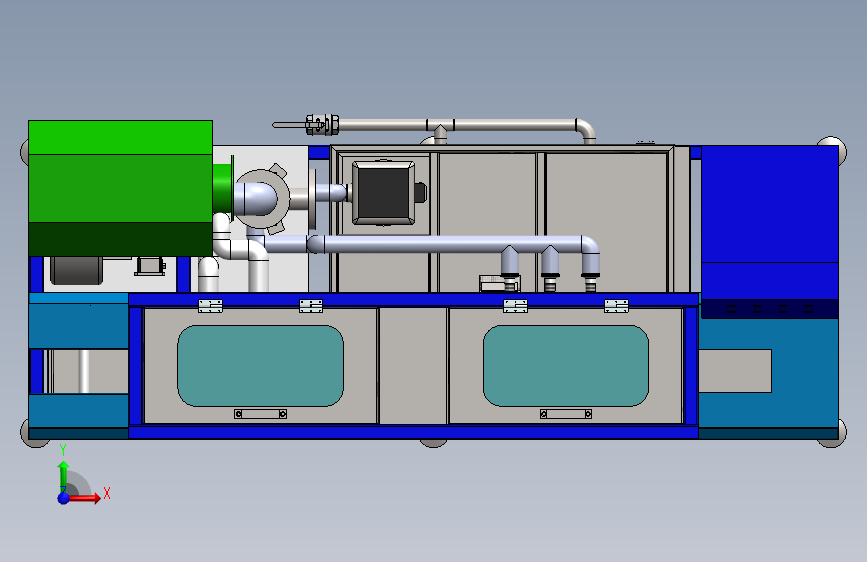Select the right teal door window
The height and width of the screenshot is (562, 867).
tap(566, 366)
